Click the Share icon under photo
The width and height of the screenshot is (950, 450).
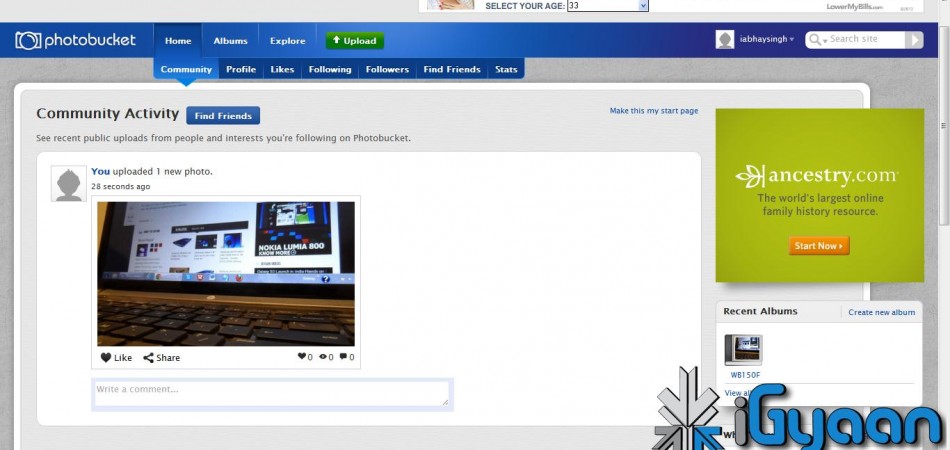coord(149,358)
